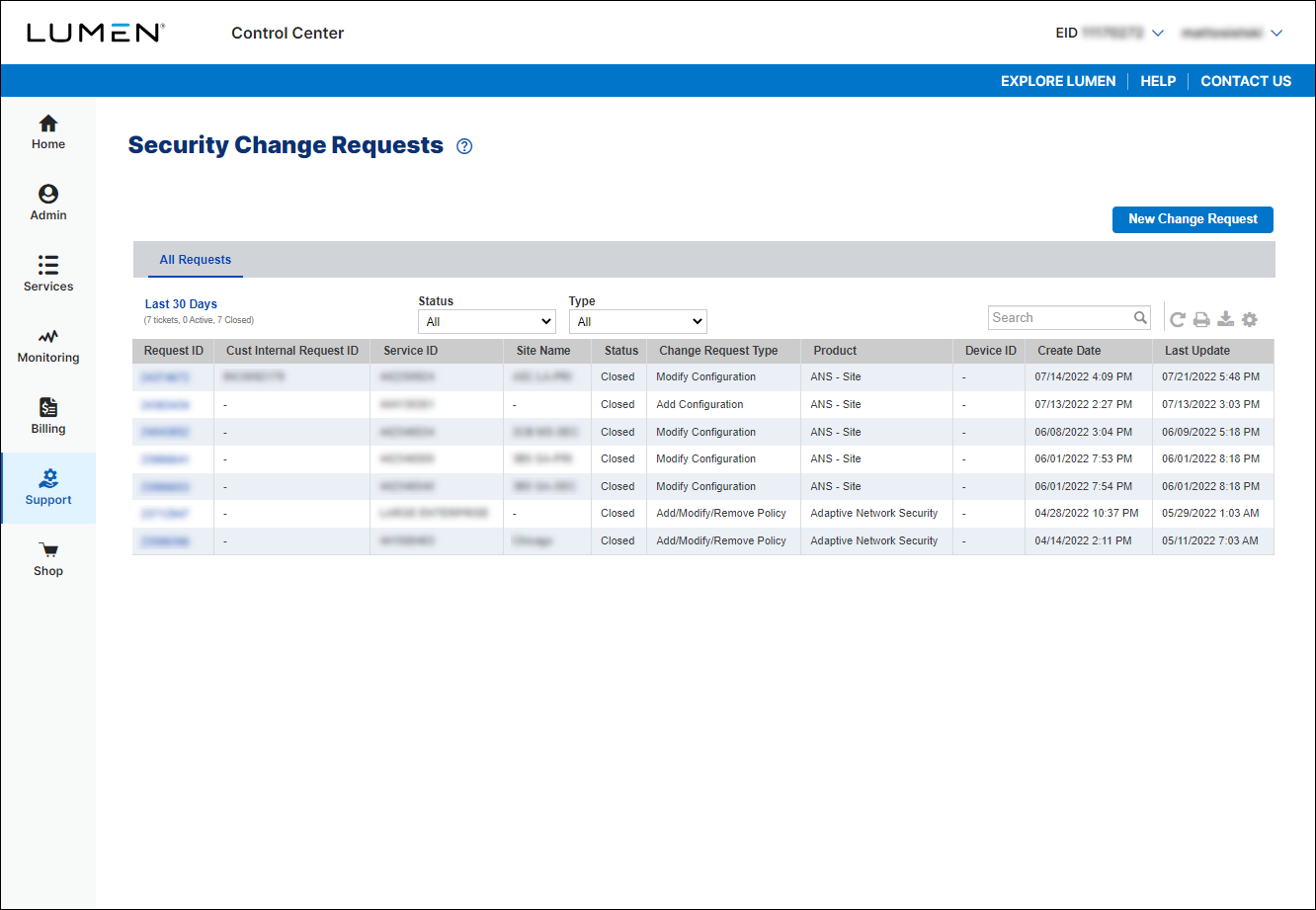Sort by Cust Internal Request ID column
Image resolution: width=1316 pixels, height=910 pixels.
(x=292, y=351)
